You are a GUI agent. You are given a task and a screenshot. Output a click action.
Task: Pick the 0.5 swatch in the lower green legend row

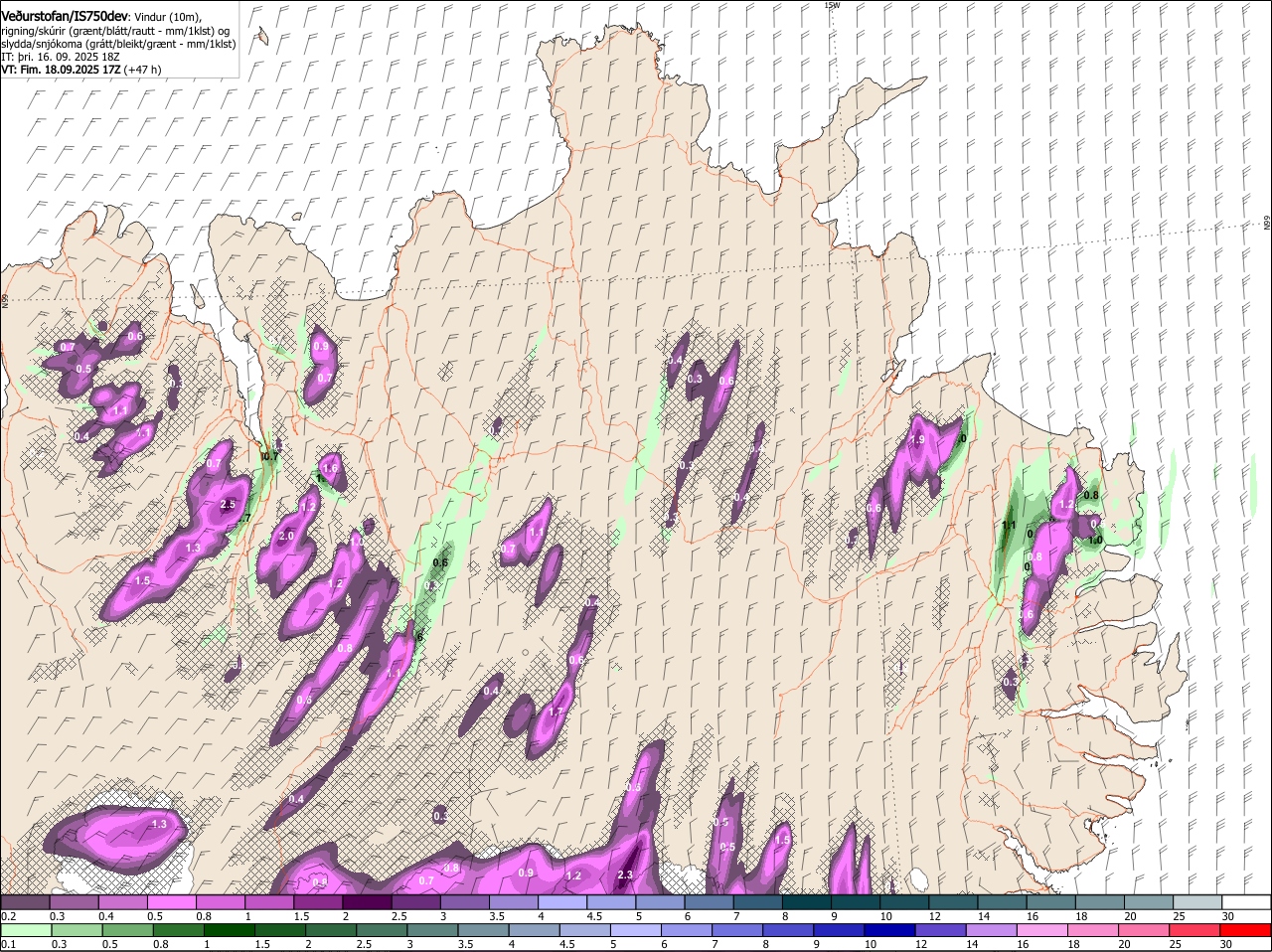pos(127,931)
